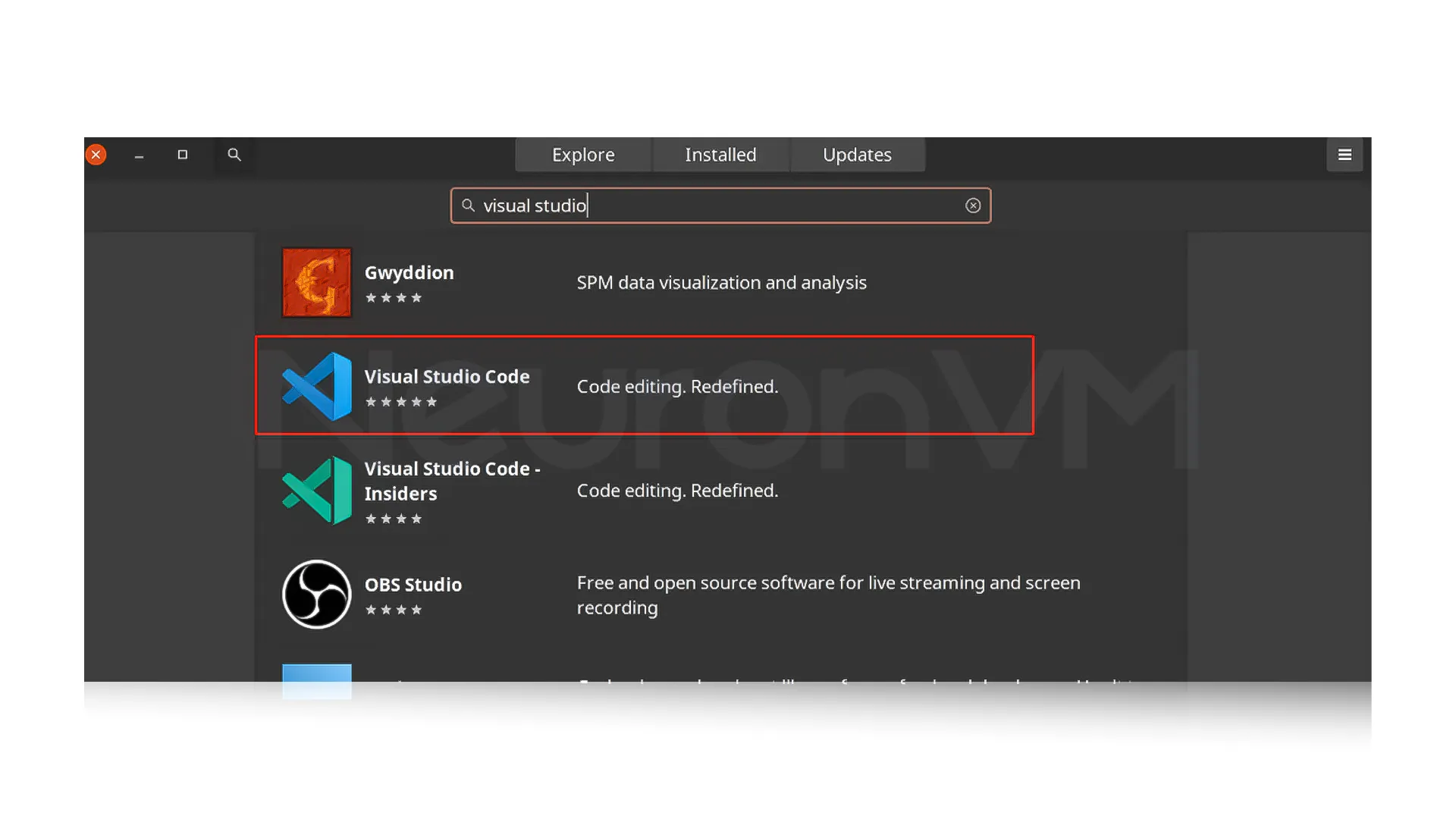Switch to the Explore tab
Screen dimensions: 1456x819
pyautogui.click(x=582, y=155)
